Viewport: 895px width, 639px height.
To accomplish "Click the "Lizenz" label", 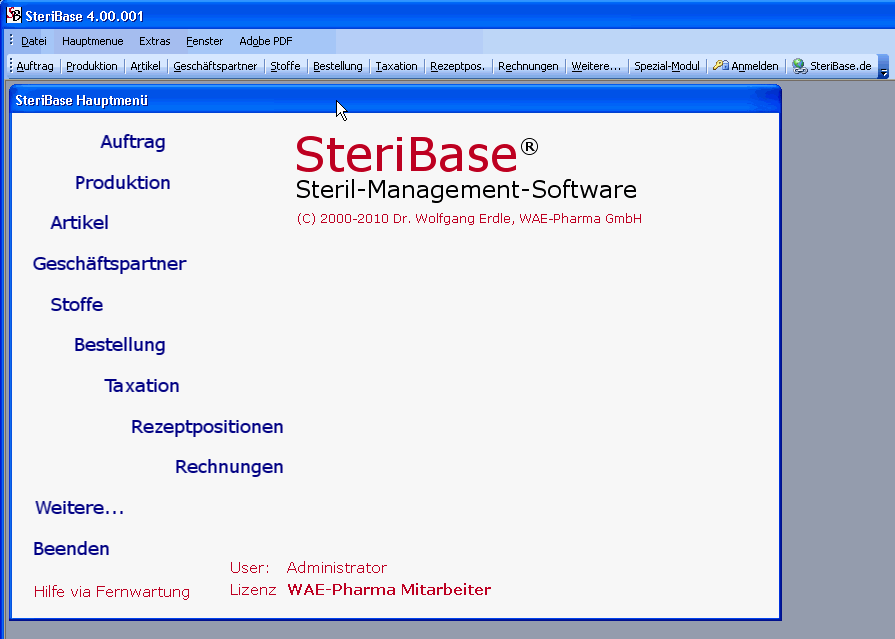I will coord(253,589).
